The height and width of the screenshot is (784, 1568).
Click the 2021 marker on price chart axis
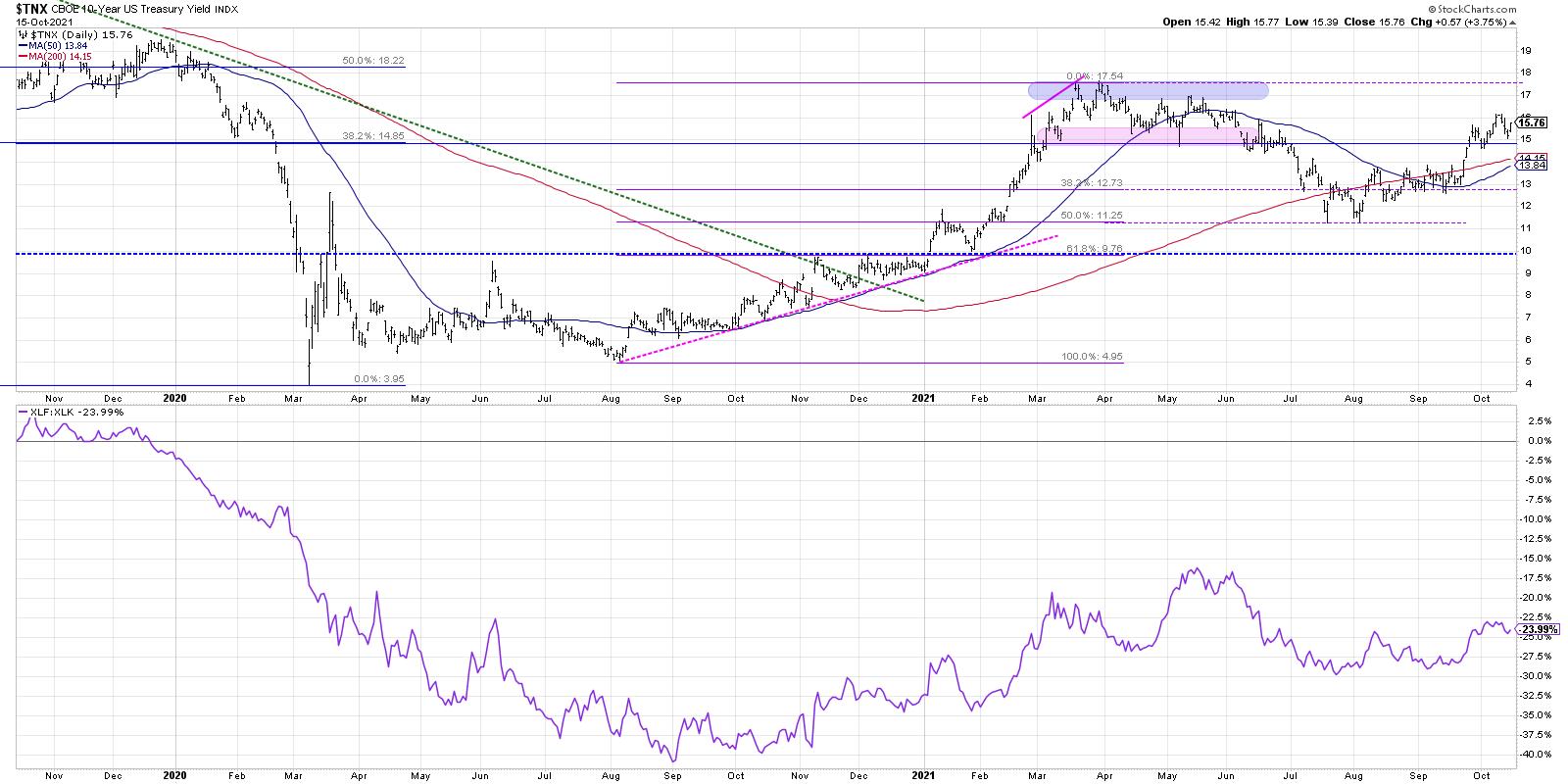click(926, 399)
